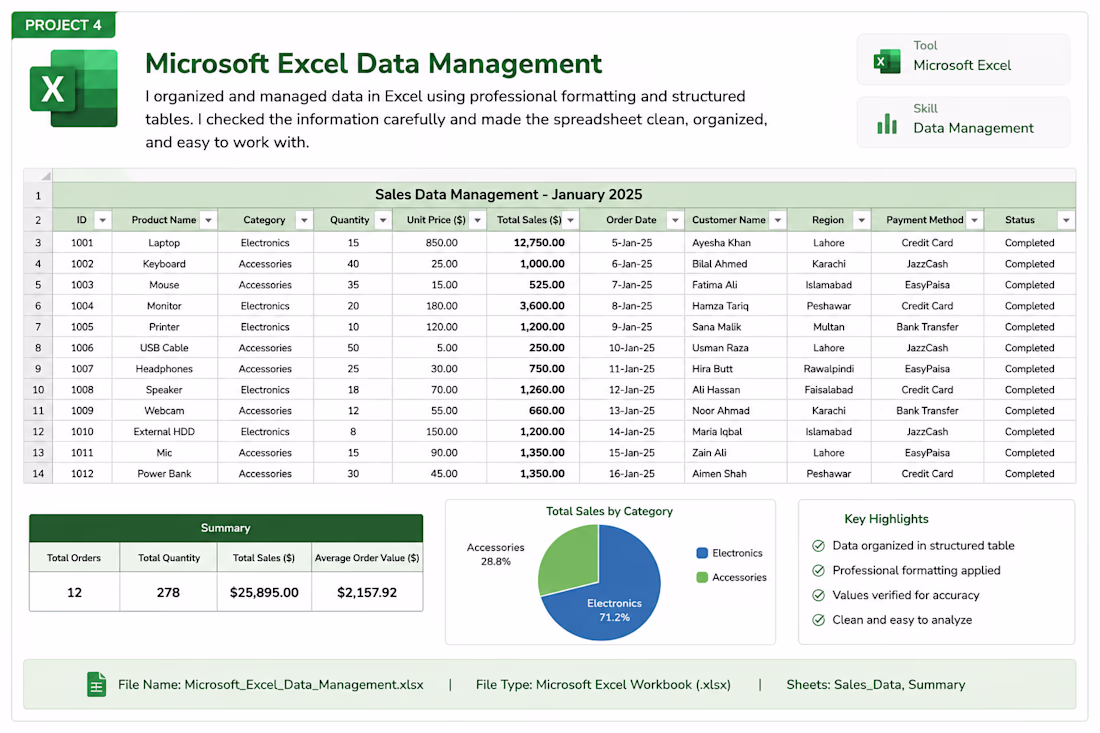Click check icon beside Data organized in structured table
1100x733 pixels.
click(818, 546)
